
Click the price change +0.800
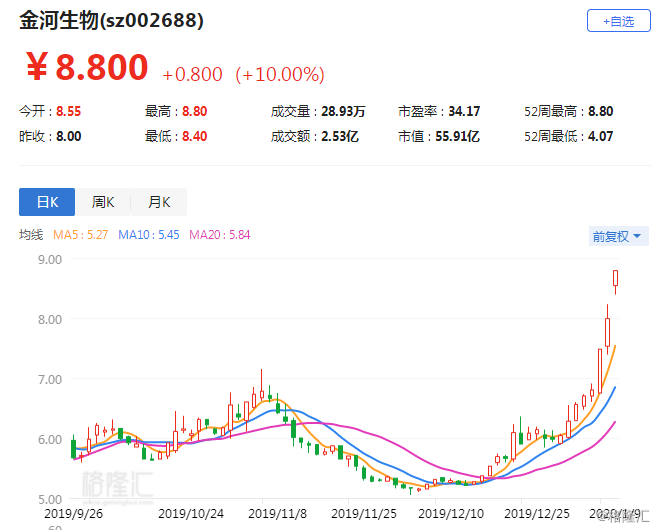[x=192, y=75]
